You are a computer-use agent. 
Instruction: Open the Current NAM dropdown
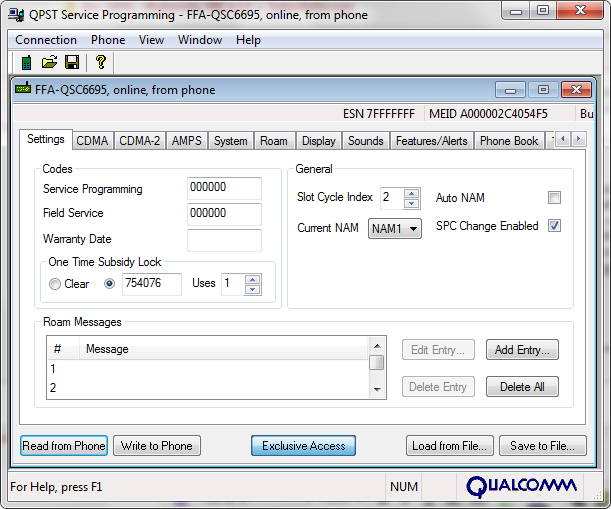coord(395,228)
